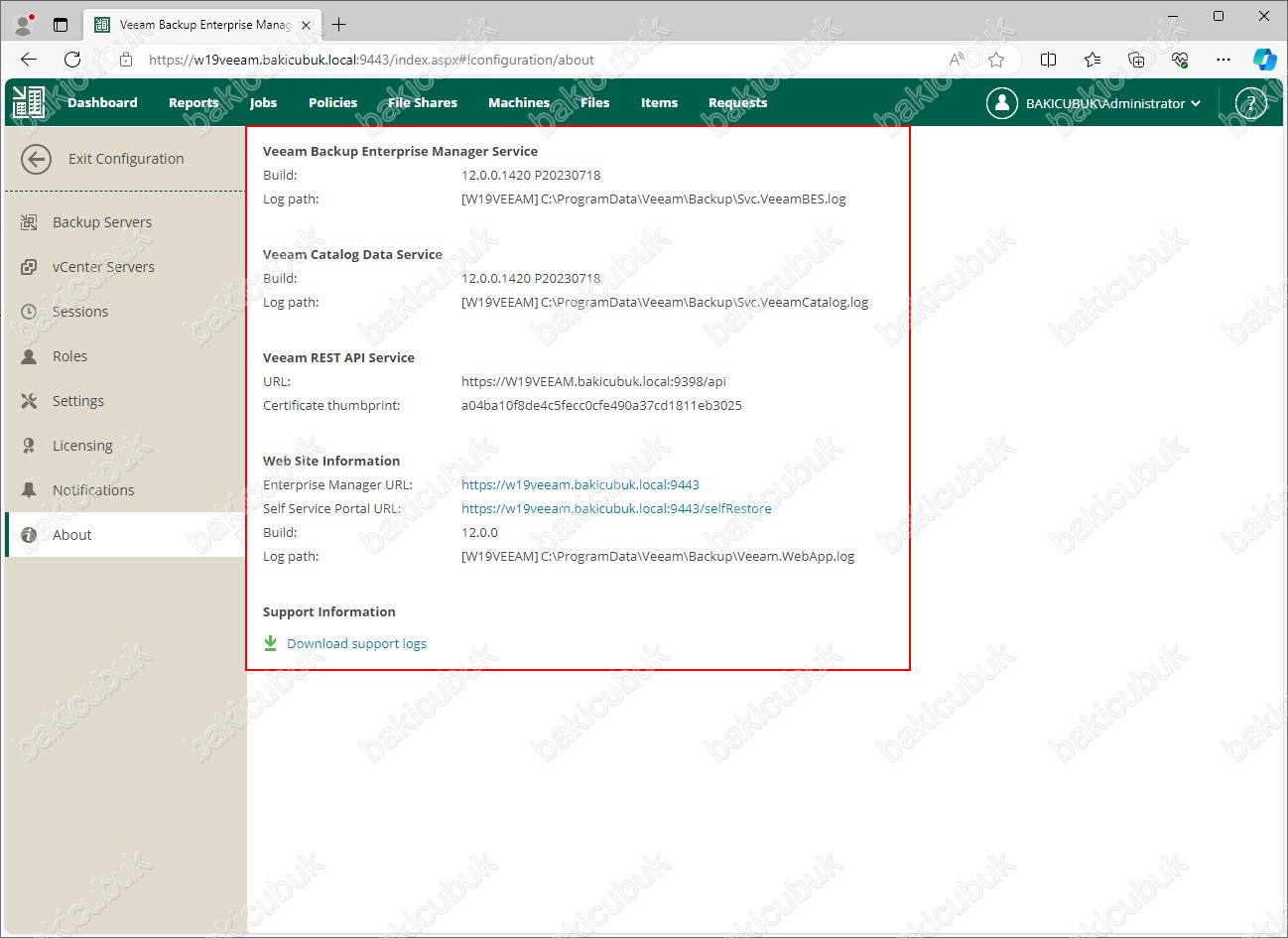Select Licensing in sidebar
This screenshot has width=1288, height=938.
click(x=125, y=446)
